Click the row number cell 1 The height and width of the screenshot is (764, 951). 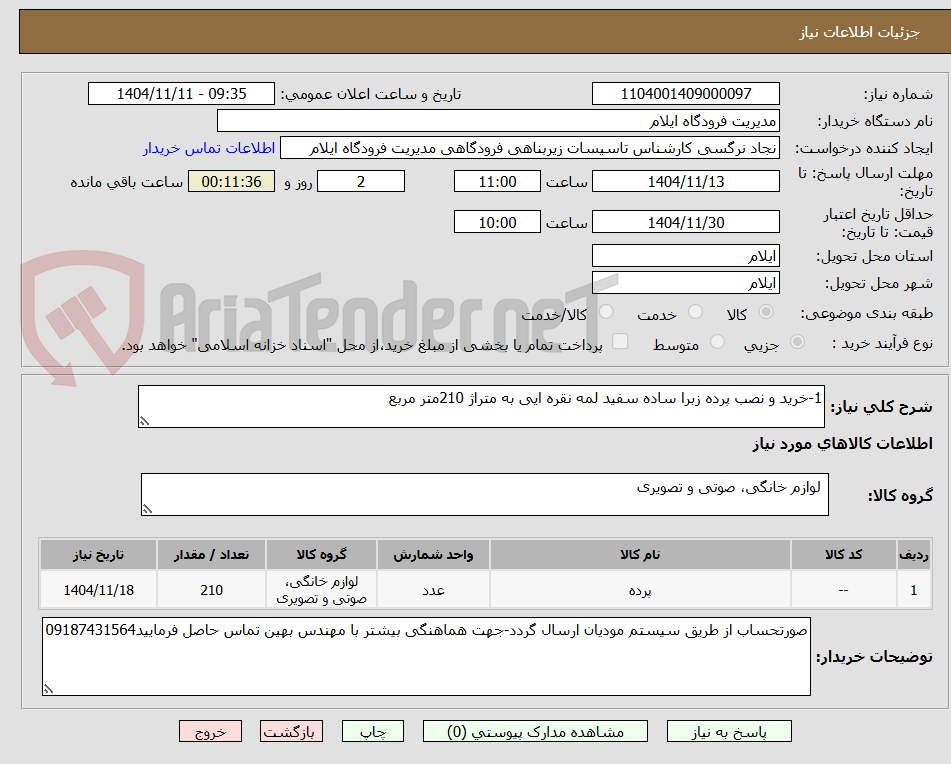click(x=913, y=590)
